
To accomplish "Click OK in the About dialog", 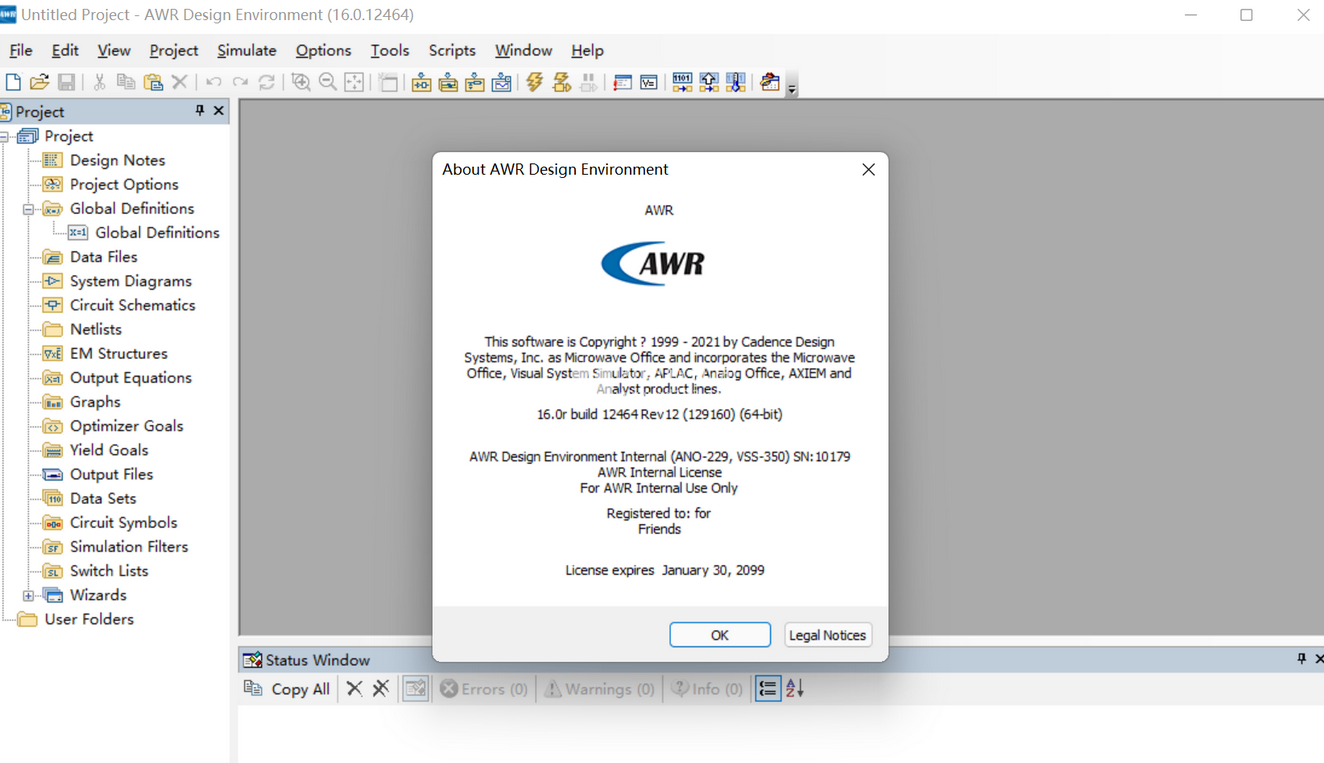I will click(720, 635).
